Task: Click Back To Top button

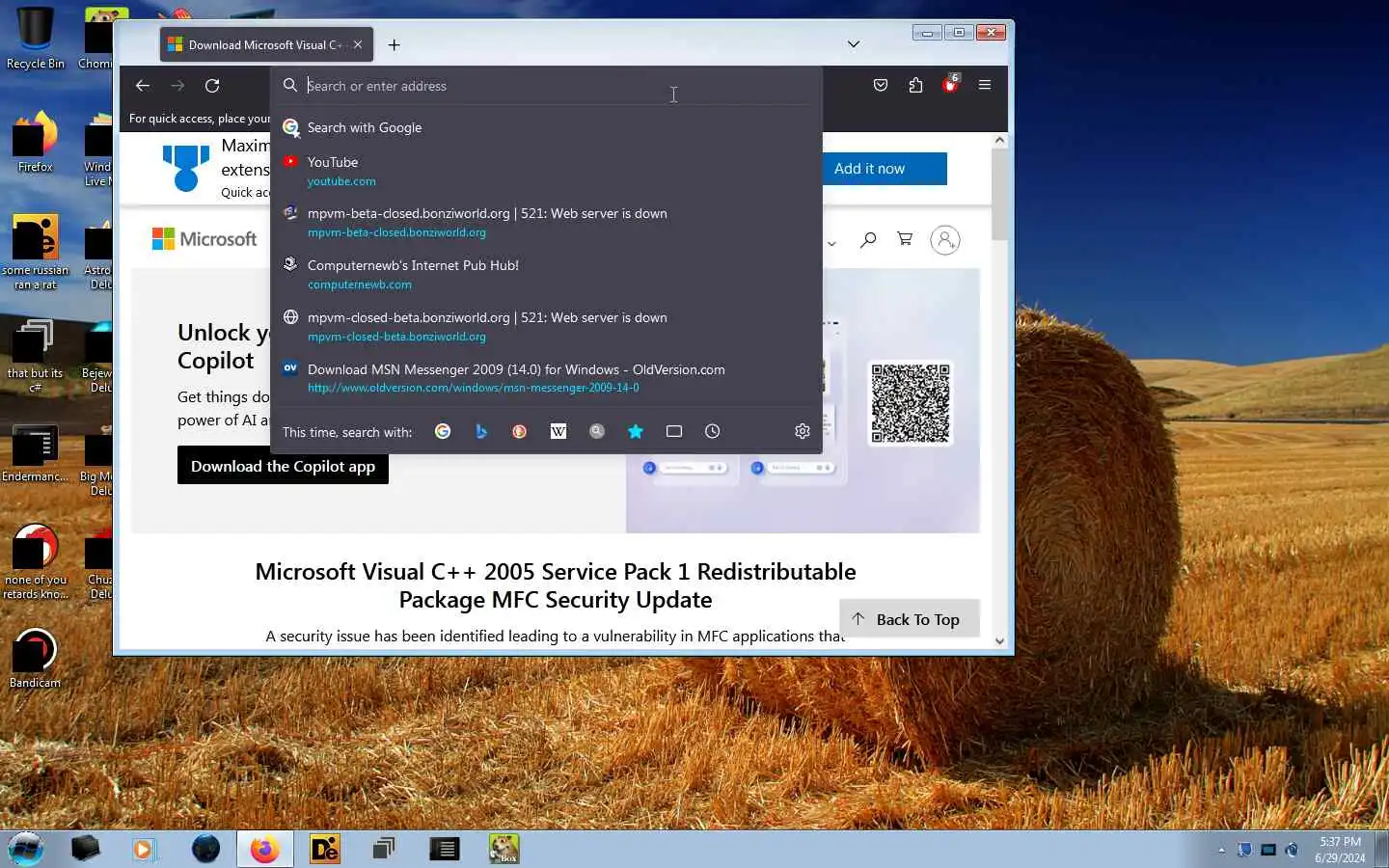Action: tap(910, 619)
